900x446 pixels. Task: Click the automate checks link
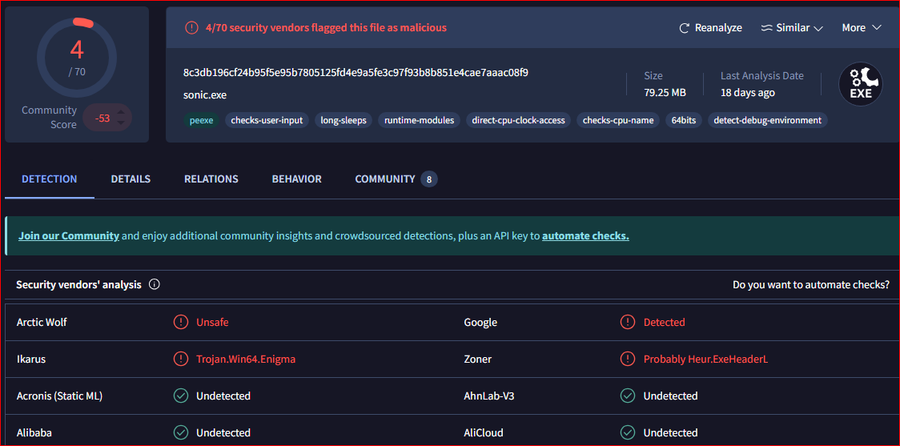(585, 236)
